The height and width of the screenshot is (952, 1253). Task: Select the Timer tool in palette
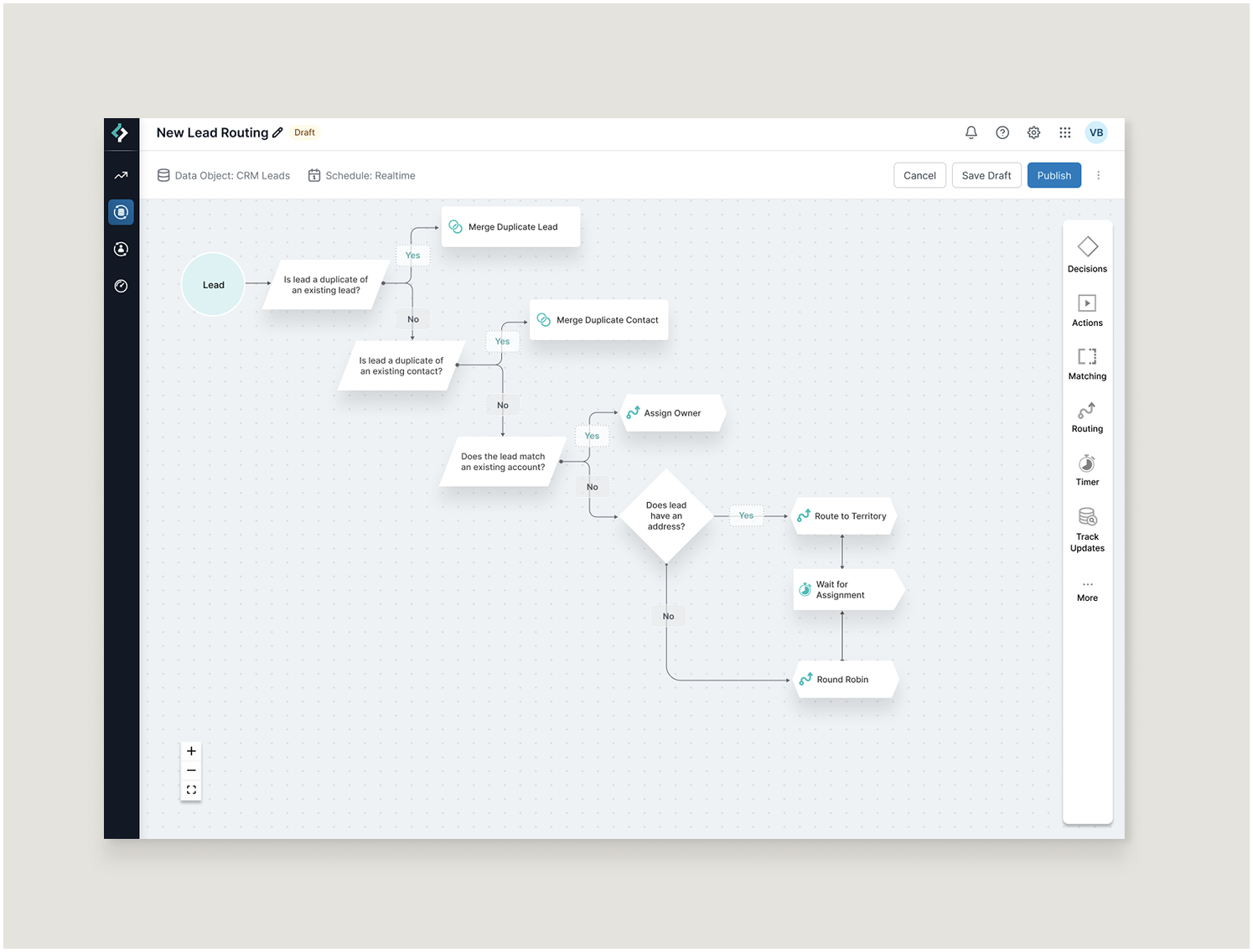(1088, 469)
